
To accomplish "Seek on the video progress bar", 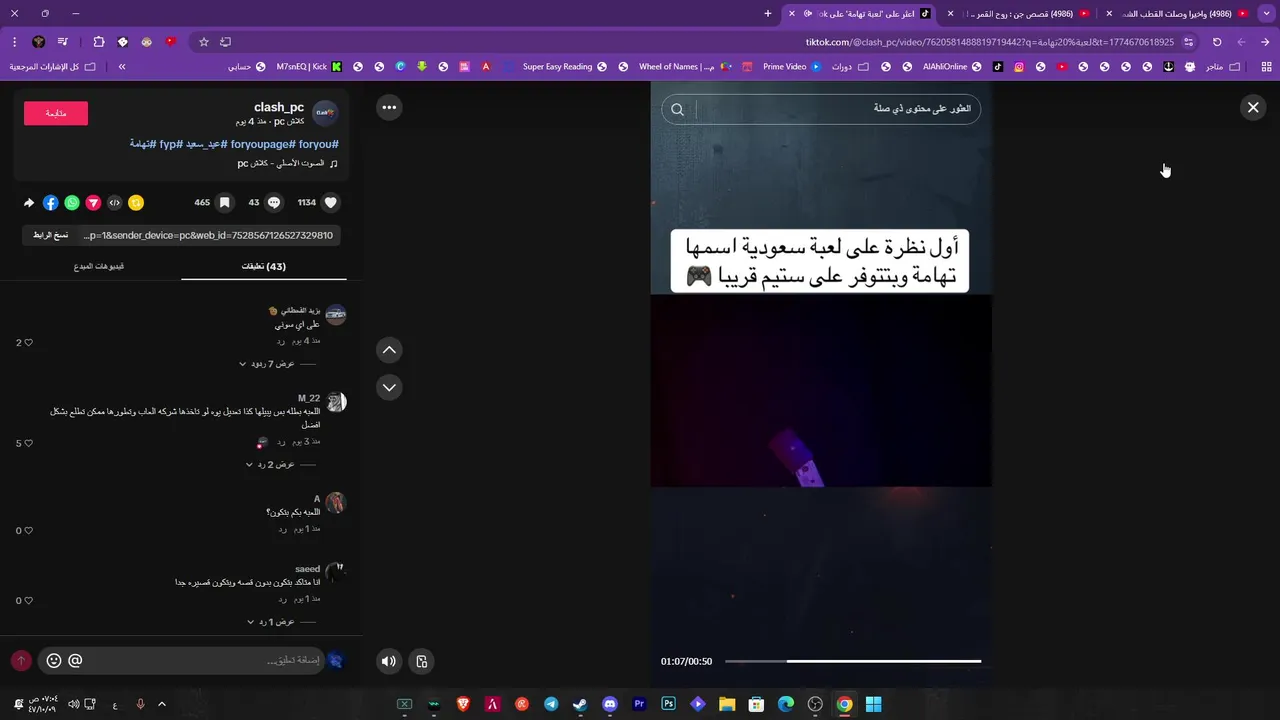I will click(853, 661).
